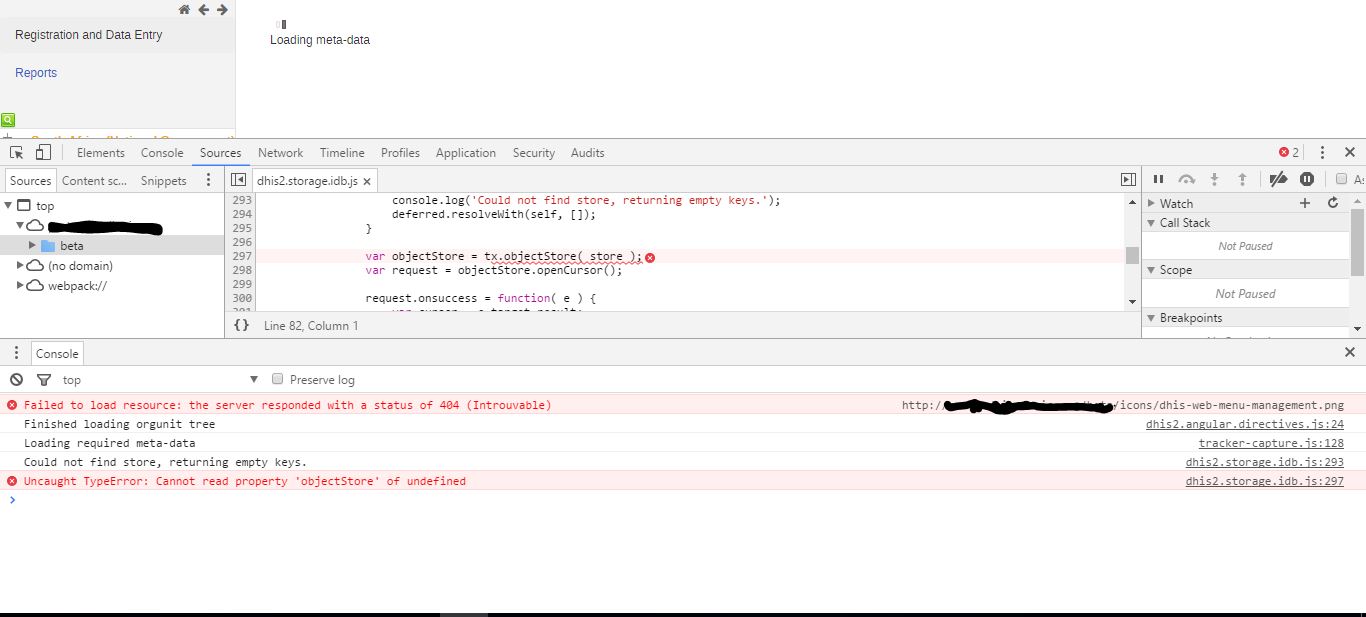Open the console filter icon
This screenshot has height=617, width=1366.
click(x=43, y=380)
